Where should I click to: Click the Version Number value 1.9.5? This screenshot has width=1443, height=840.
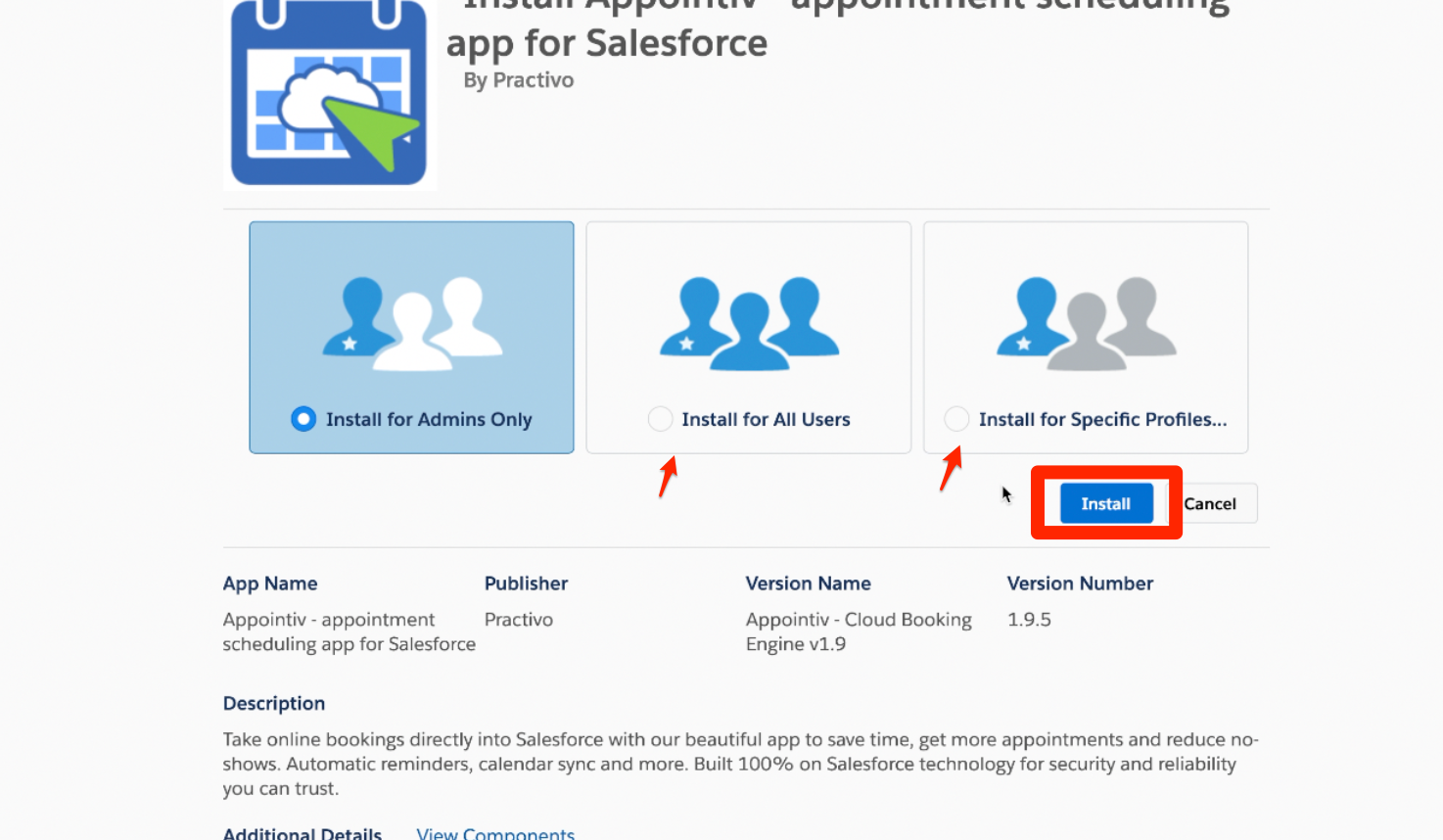click(1029, 620)
